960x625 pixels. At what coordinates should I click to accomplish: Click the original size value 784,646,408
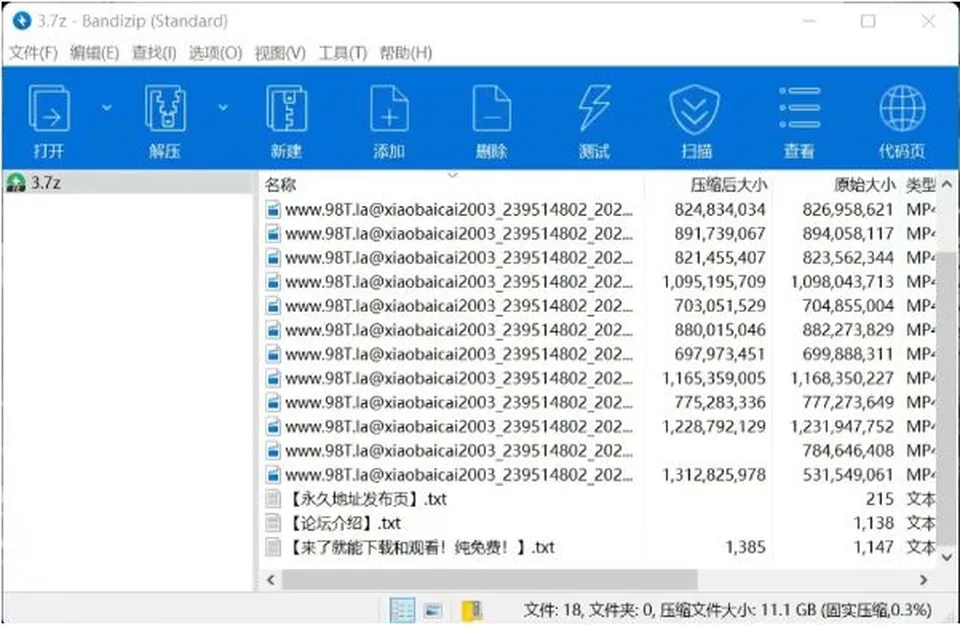(848, 451)
